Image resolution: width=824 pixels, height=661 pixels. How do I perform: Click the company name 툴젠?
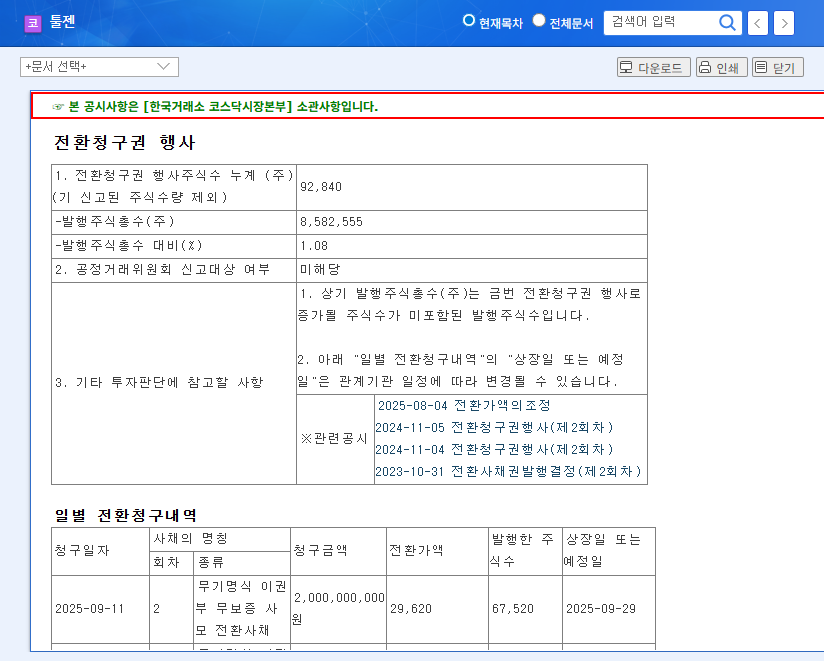pos(63,22)
